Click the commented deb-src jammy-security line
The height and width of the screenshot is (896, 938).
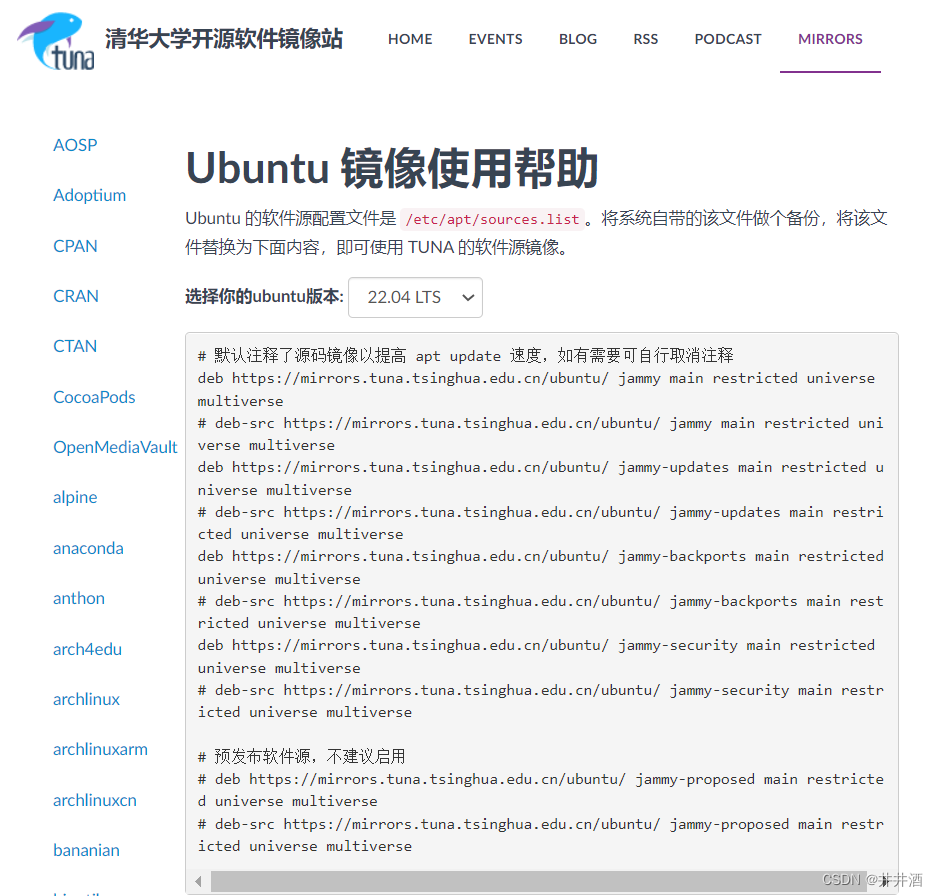tap(541, 701)
